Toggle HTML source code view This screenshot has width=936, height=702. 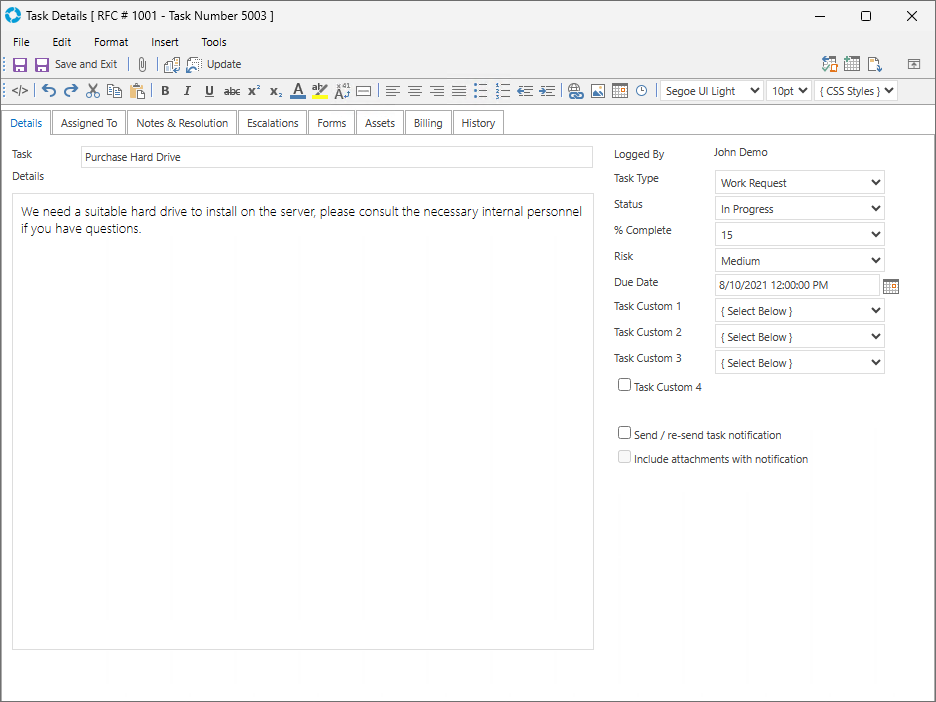(20, 91)
